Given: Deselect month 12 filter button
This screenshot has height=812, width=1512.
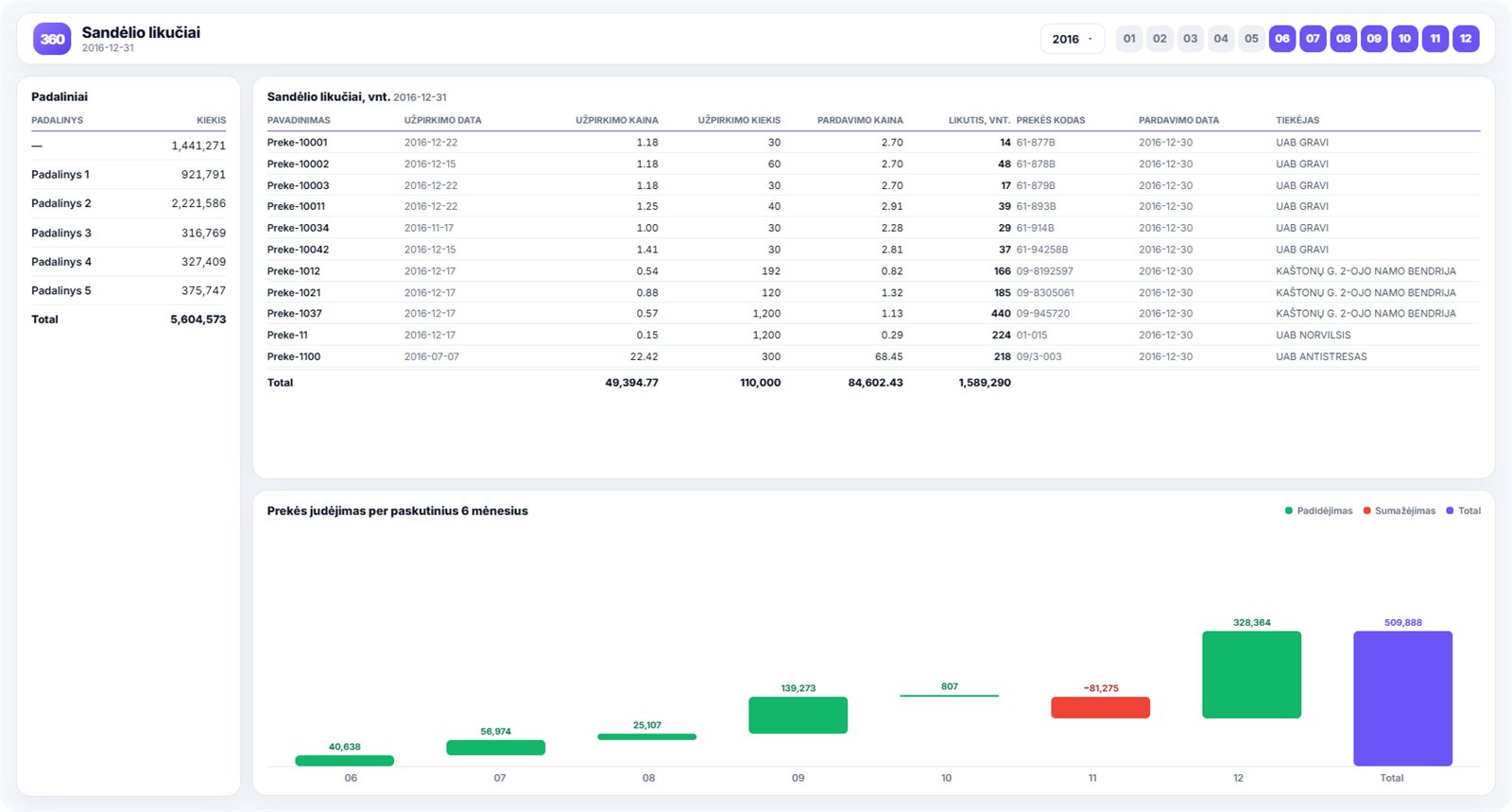Looking at the screenshot, I should coord(1466,39).
